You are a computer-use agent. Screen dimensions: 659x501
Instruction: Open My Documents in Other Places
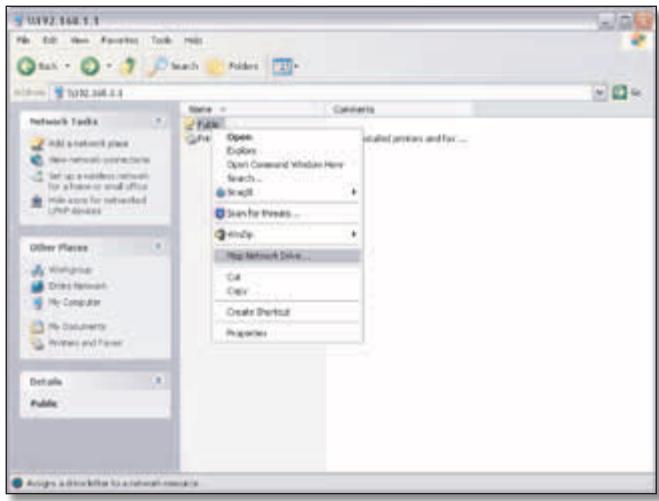[77, 326]
